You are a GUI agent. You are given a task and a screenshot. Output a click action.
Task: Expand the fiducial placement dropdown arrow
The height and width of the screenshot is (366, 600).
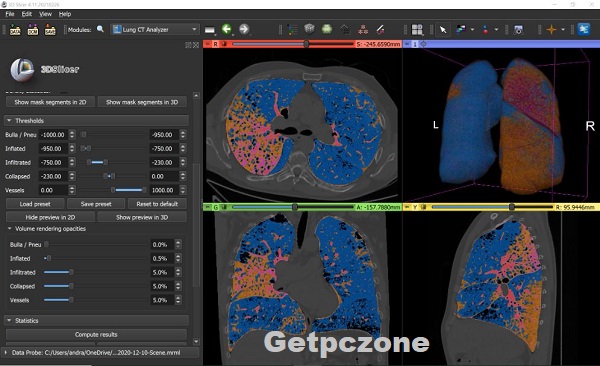point(496,29)
